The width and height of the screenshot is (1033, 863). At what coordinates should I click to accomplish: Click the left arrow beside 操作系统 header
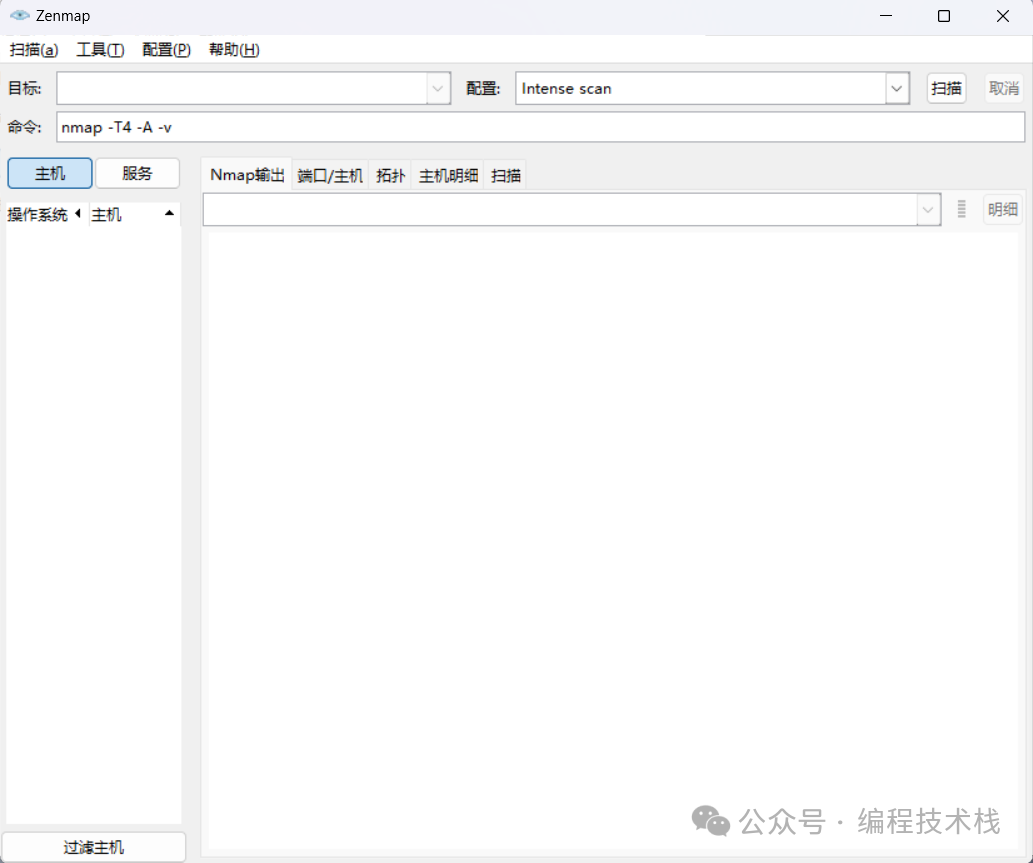click(78, 213)
